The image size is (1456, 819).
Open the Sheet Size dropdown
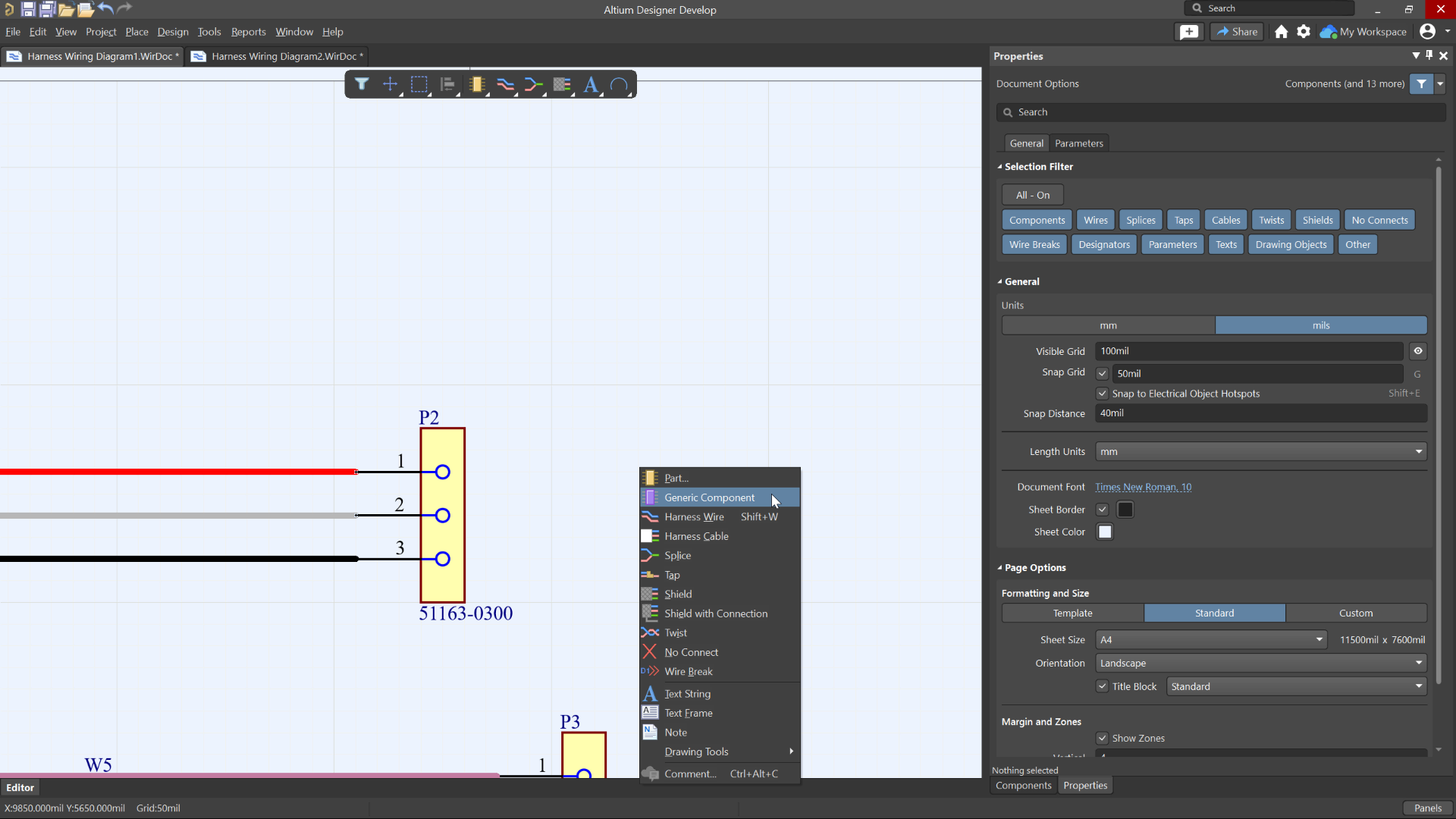pos(1211,640)
